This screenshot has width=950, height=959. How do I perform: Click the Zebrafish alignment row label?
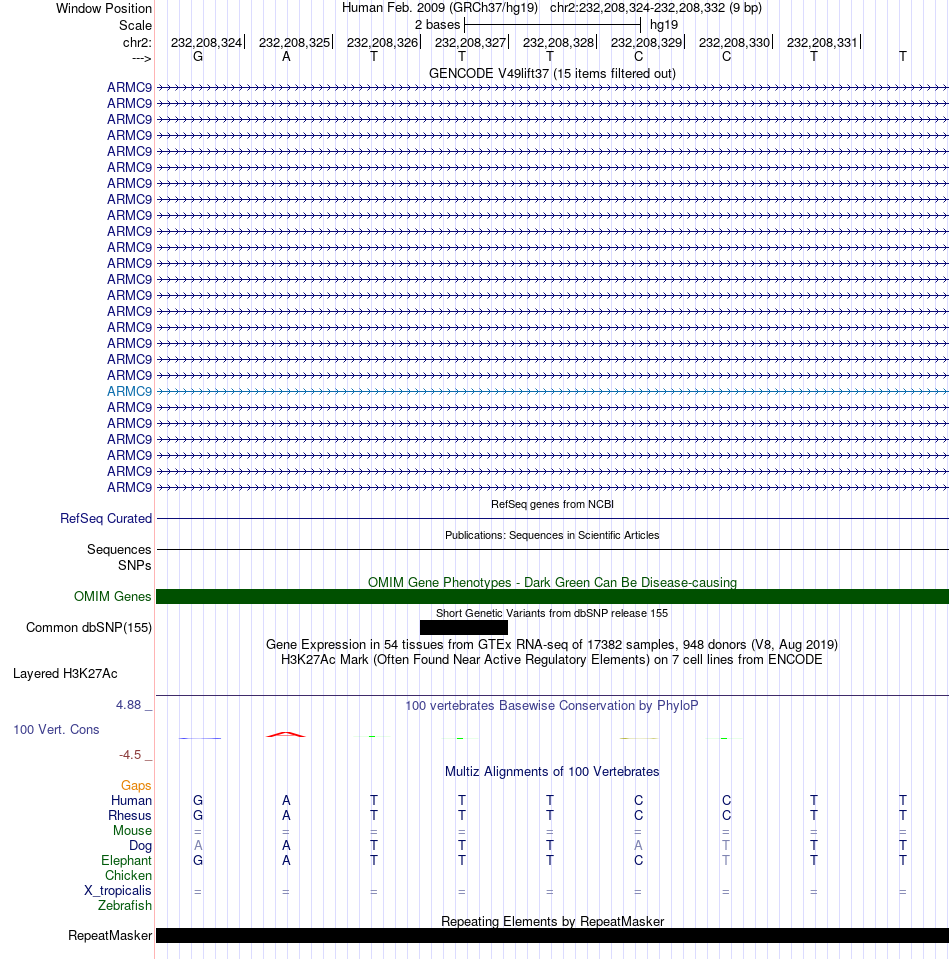click(125, 906)
